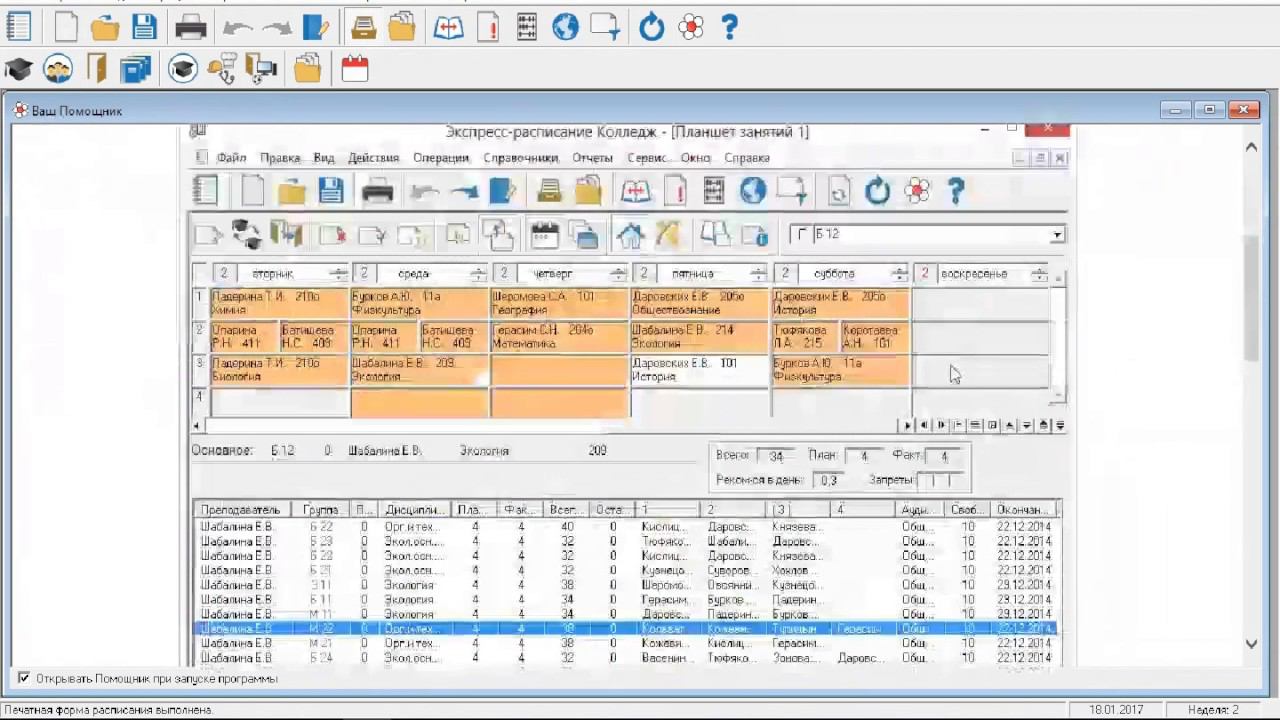Click the black graduation cap icon at far left
Image resolution: width=1280 pixels, height=720 pixels.
pos(19,69)
